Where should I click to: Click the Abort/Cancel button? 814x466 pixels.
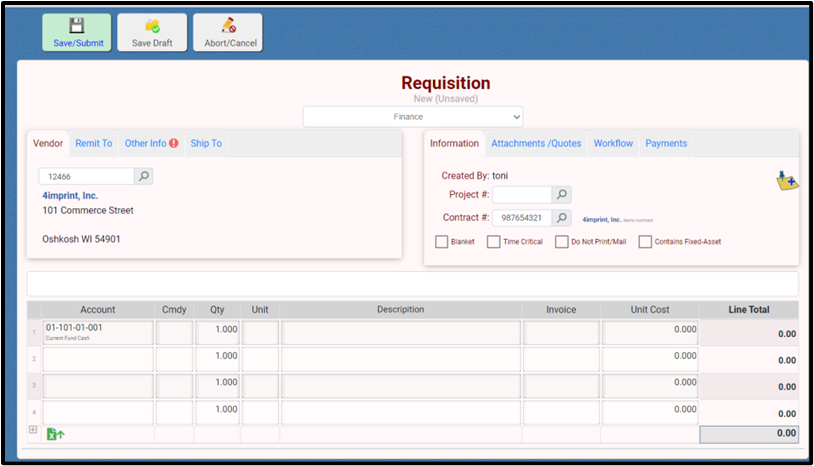point(228,32)
